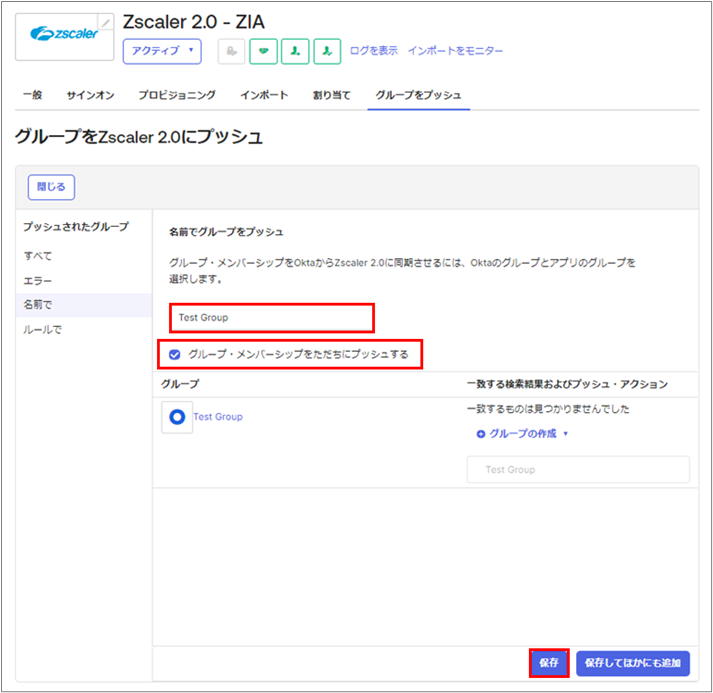Screen dimensions: 713x693
Task: Click the 保存してほかにも追加 button
Action: (x=633, y=663)
